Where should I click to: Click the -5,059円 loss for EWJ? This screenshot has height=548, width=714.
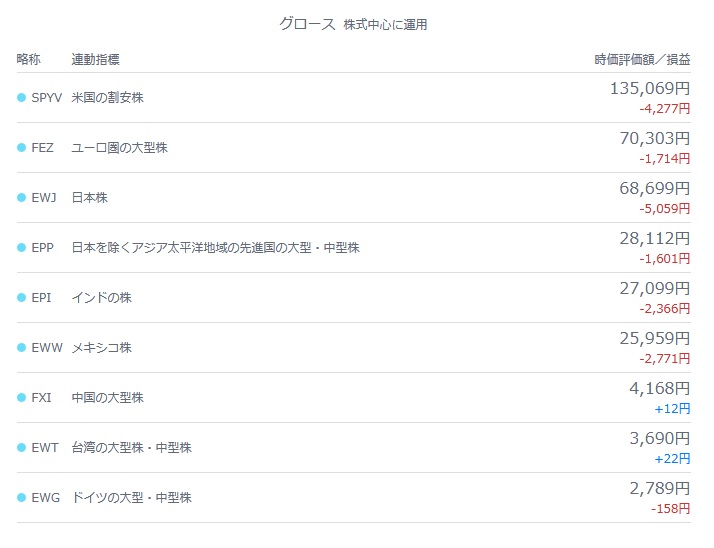point(665,209)
